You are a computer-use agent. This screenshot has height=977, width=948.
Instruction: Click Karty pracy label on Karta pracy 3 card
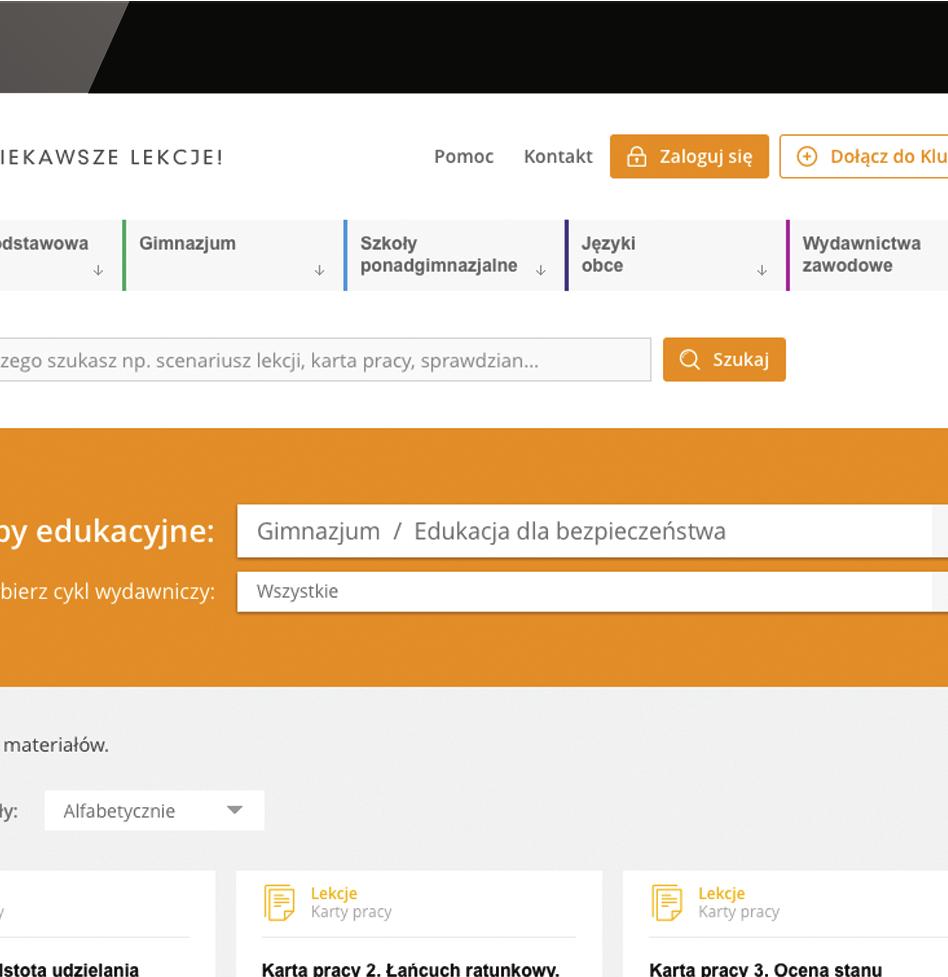click(x=739, y=912)
